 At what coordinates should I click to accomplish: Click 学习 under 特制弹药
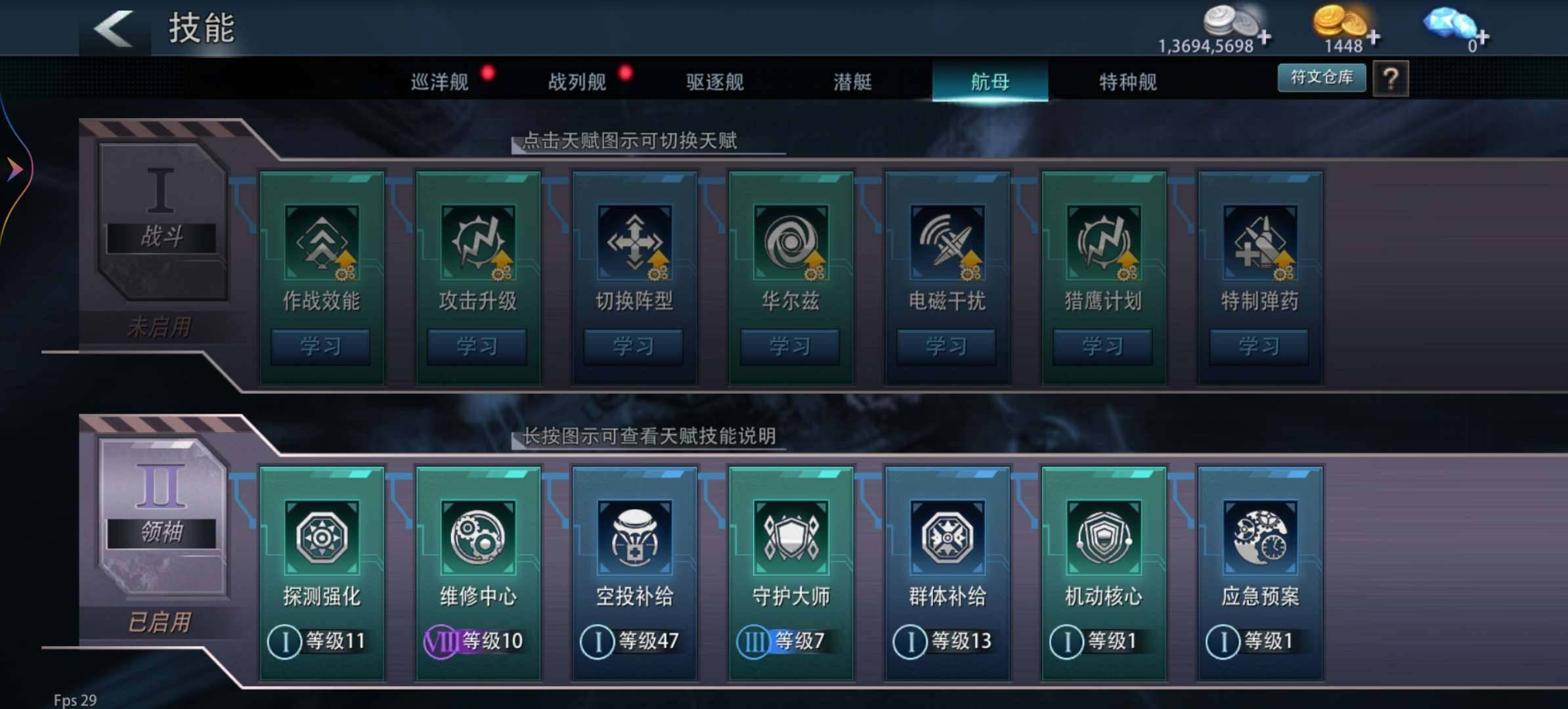[x=1259, y=346]
